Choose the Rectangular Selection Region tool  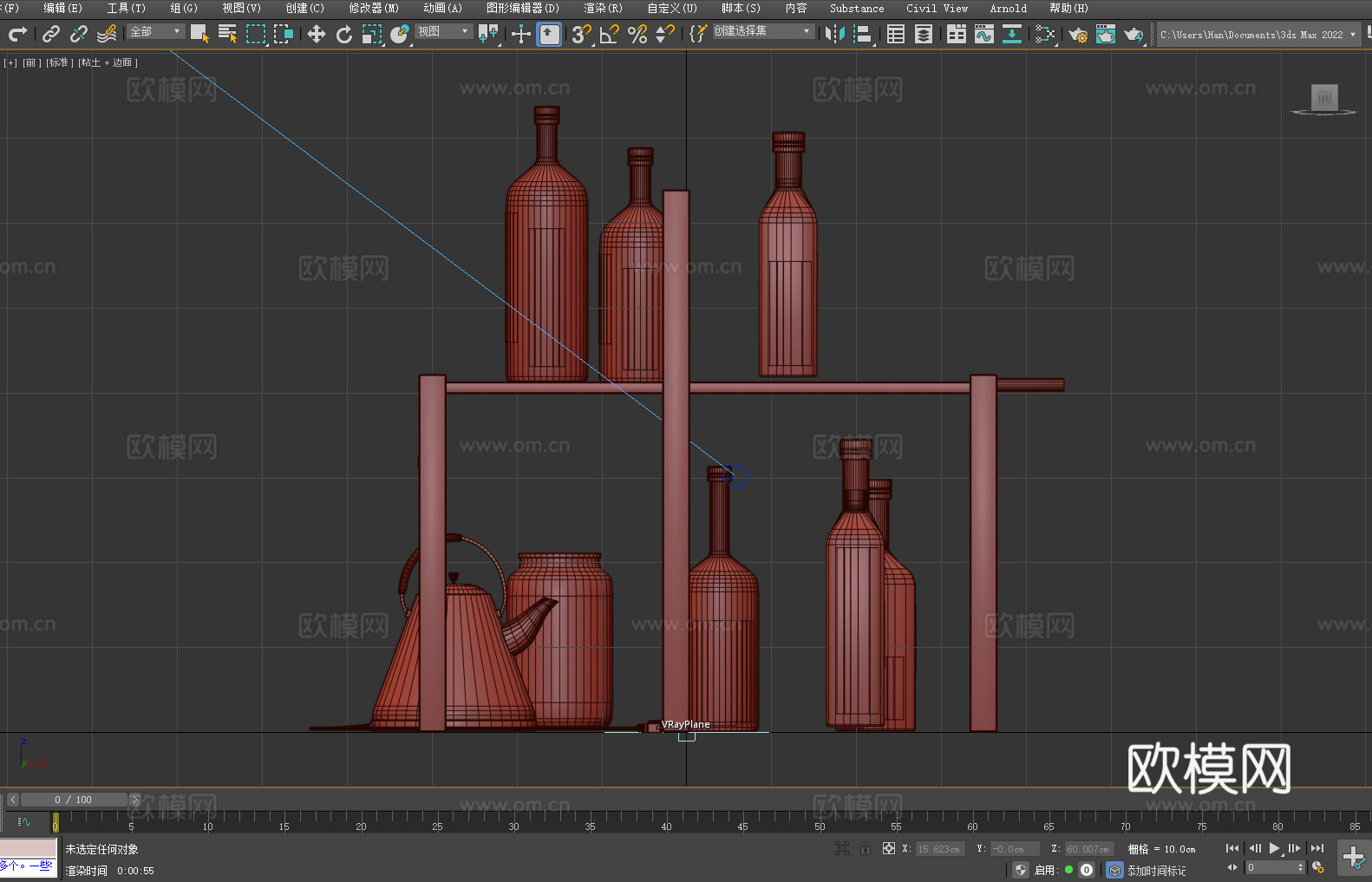(x=256, y=34)
